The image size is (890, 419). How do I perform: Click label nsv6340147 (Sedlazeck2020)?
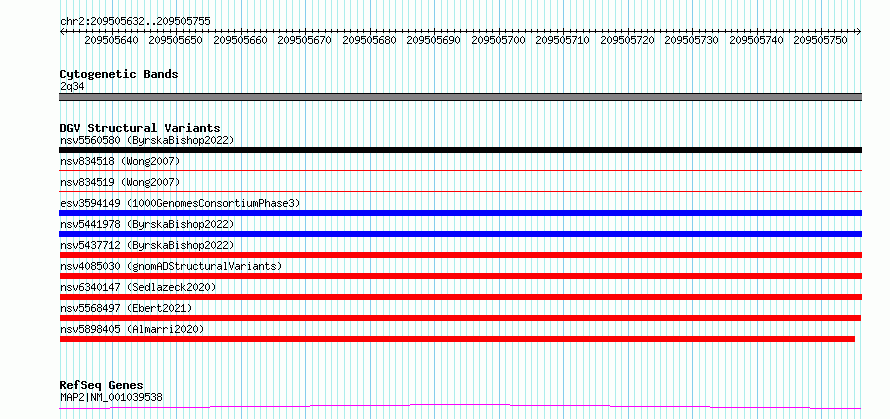click(138, 287)
